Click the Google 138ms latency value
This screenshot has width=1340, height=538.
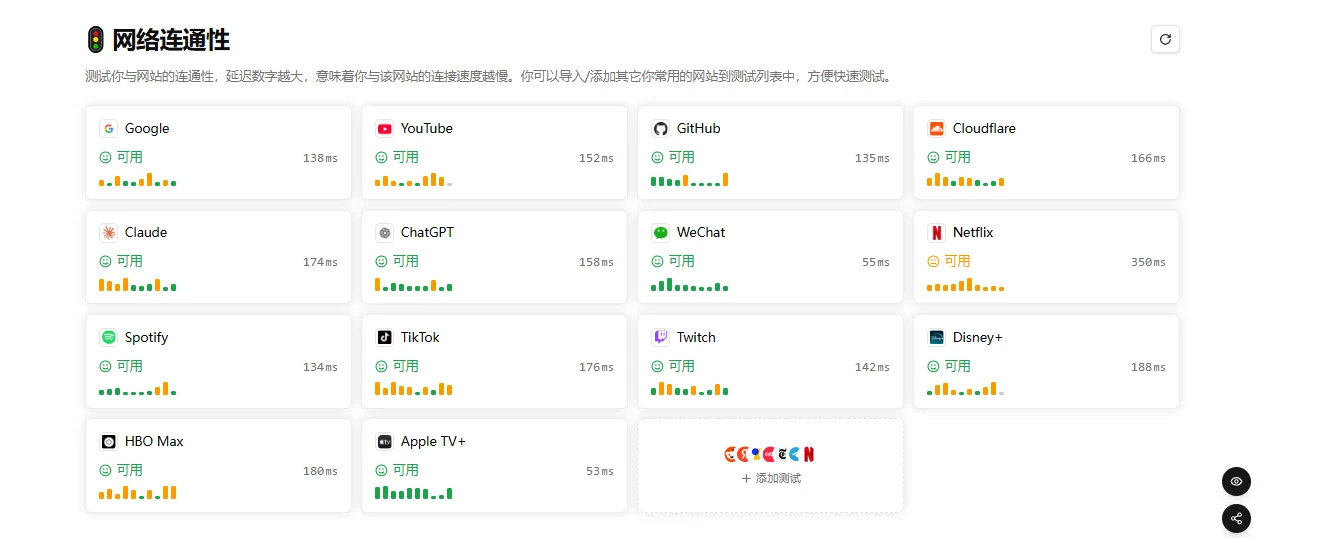tap(320, 158)
